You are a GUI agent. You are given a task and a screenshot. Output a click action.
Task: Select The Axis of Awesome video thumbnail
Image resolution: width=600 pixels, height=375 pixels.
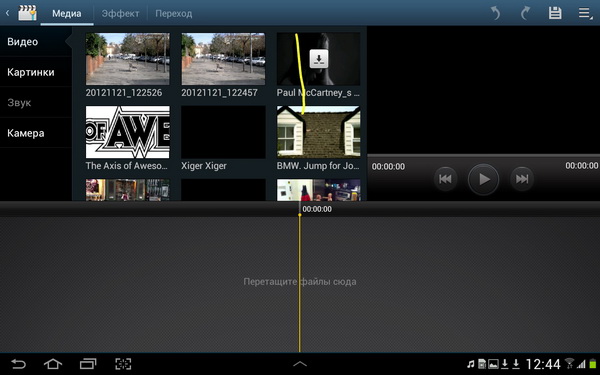click(127, 132)
